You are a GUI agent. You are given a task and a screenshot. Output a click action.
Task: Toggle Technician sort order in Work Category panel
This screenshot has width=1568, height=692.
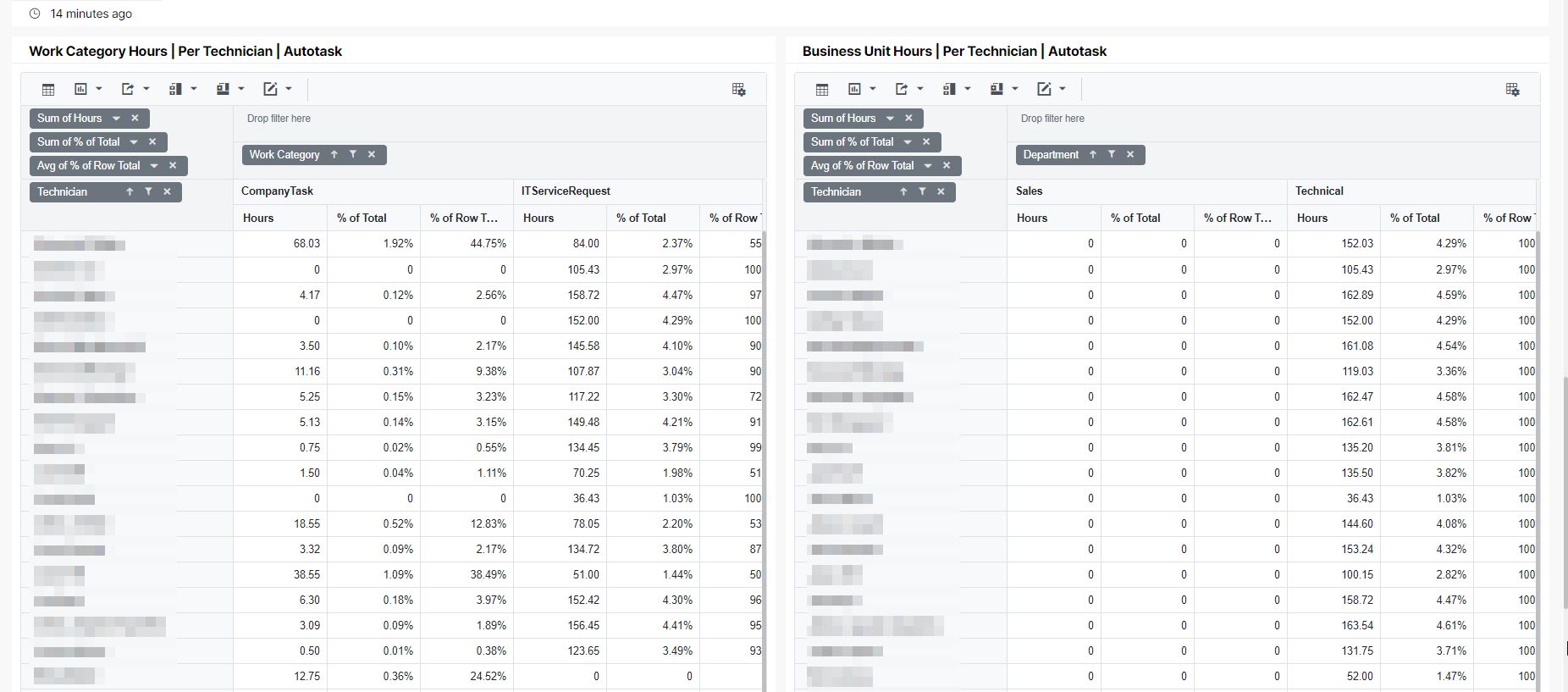click(130, 191)
